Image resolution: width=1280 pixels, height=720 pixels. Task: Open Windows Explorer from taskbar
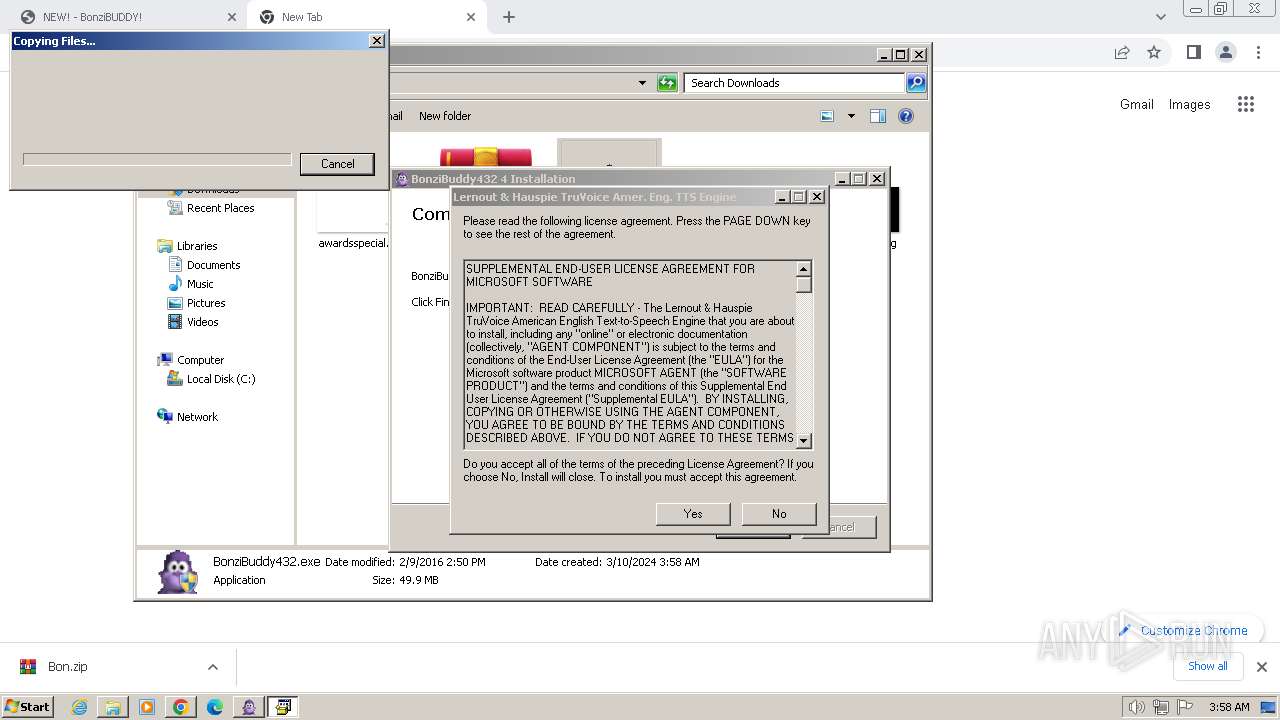click(x=113, y=707)
